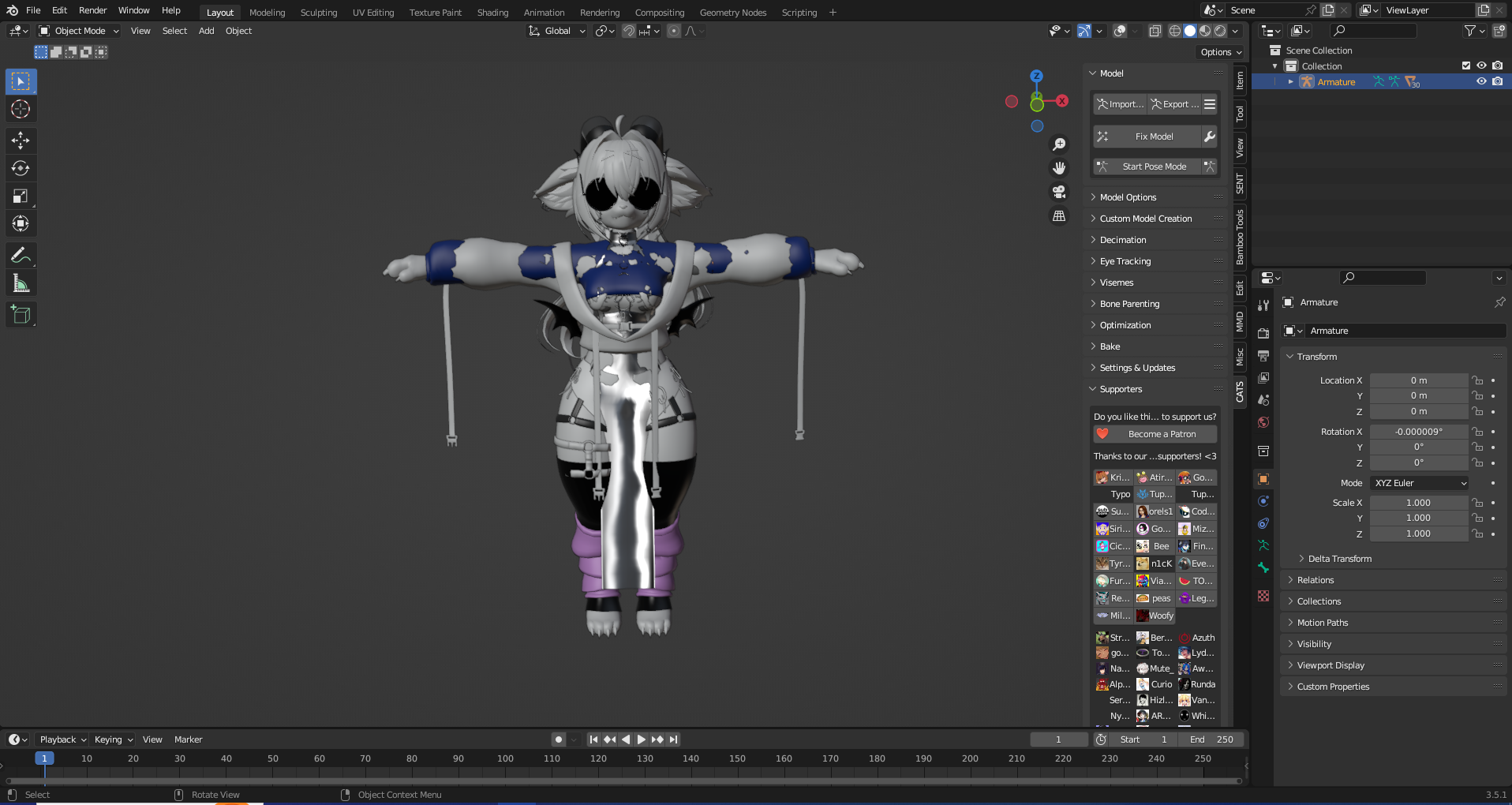
Task: Select the Add Cube tool
Action: point(21,315)
